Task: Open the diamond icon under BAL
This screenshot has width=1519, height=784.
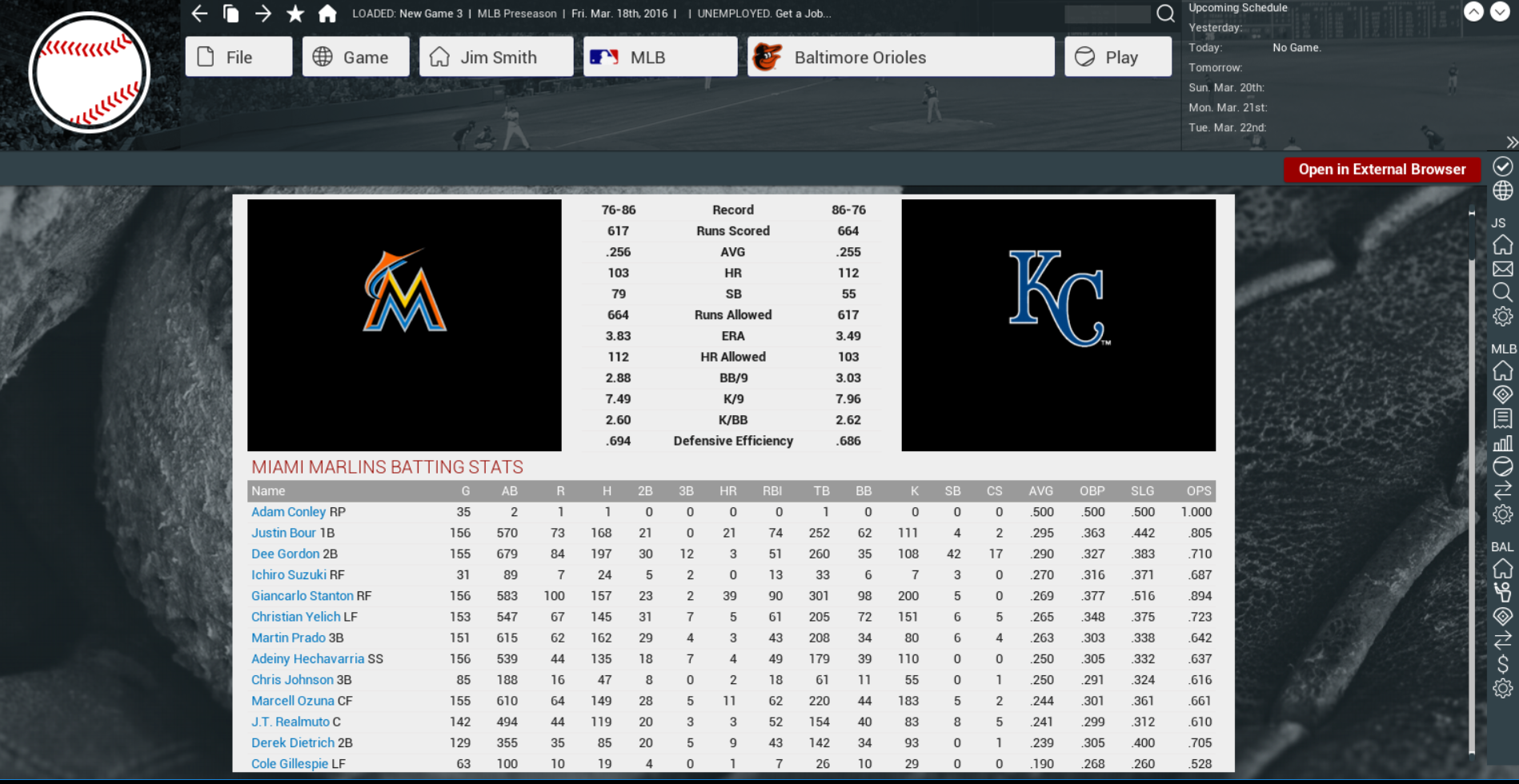Action: click(x=1502, y=616)
